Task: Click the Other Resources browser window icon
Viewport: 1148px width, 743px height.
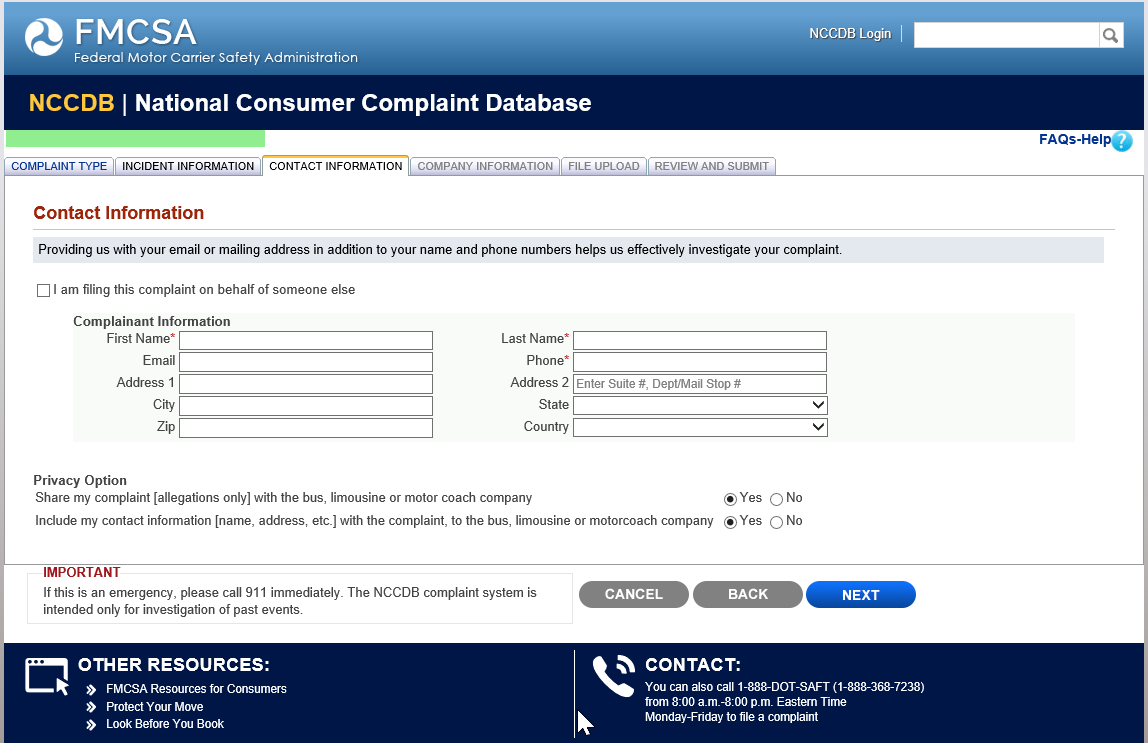Action: click(47, 676)
